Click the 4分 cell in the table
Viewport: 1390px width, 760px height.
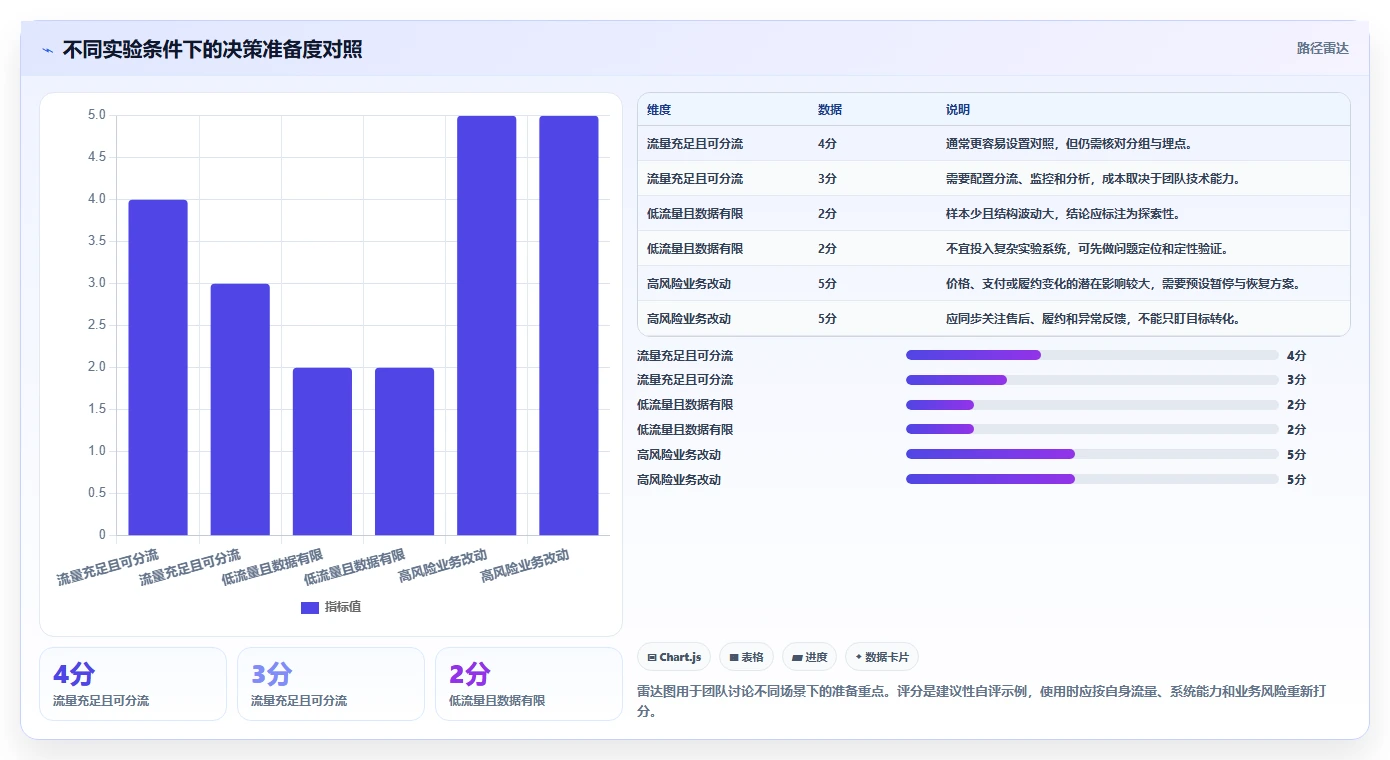tap(827, 144)
